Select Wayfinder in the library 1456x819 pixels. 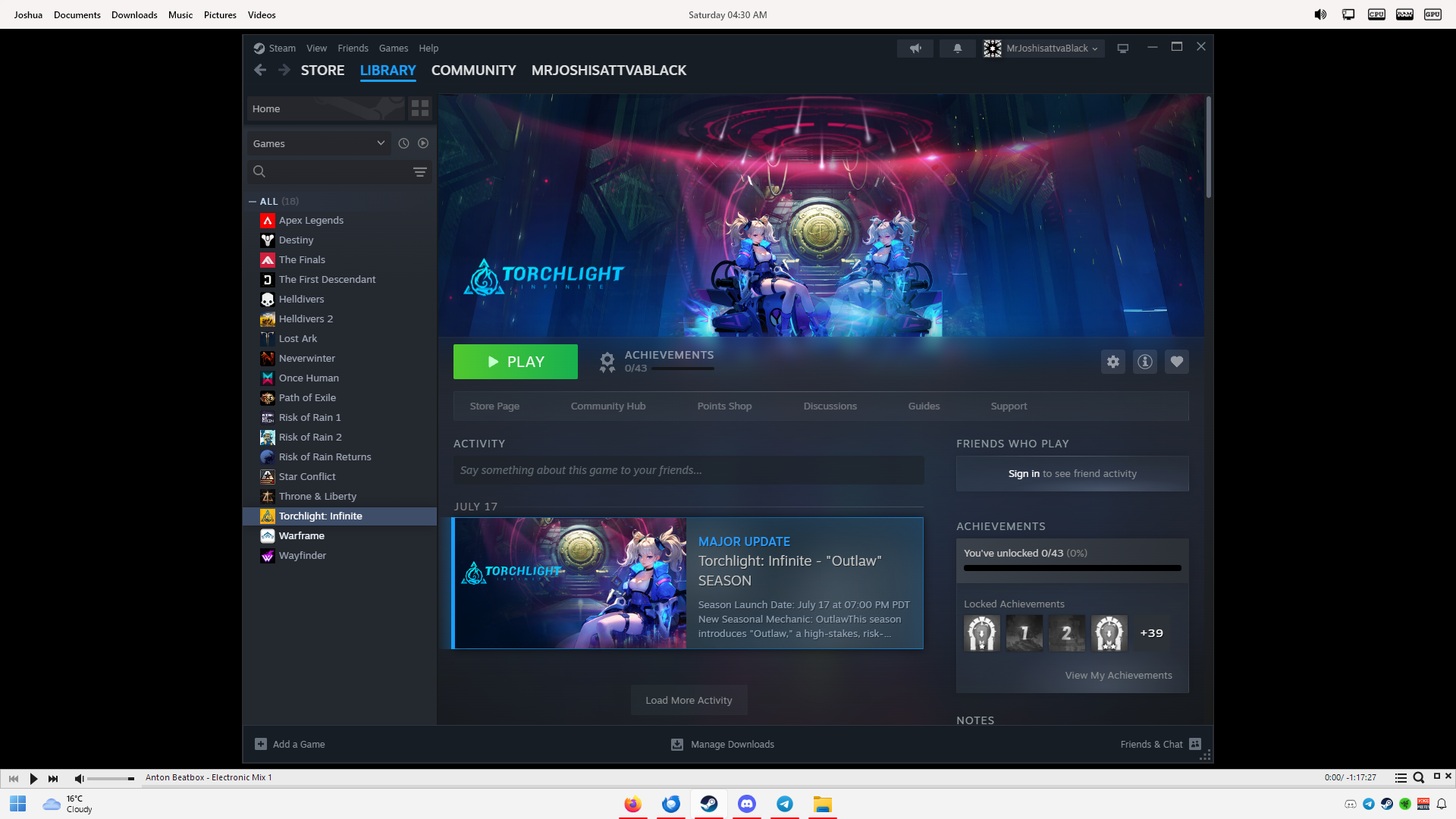pyautogui.click(x=340, y=555)
